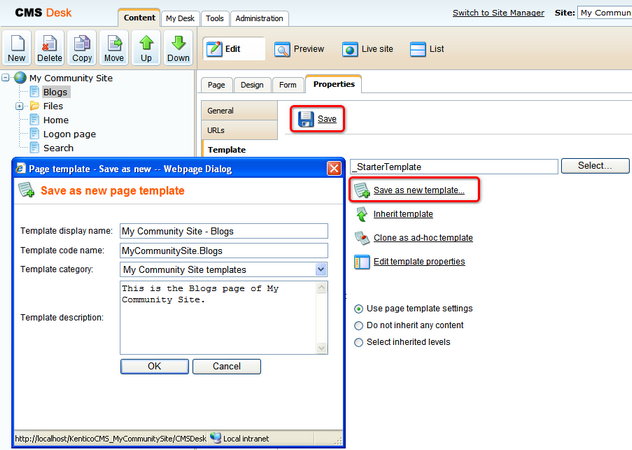This screenshot has height=450, width=632.
Task: Switch to Preview mode
Action: pyautogui.click(x=299, y=49)
